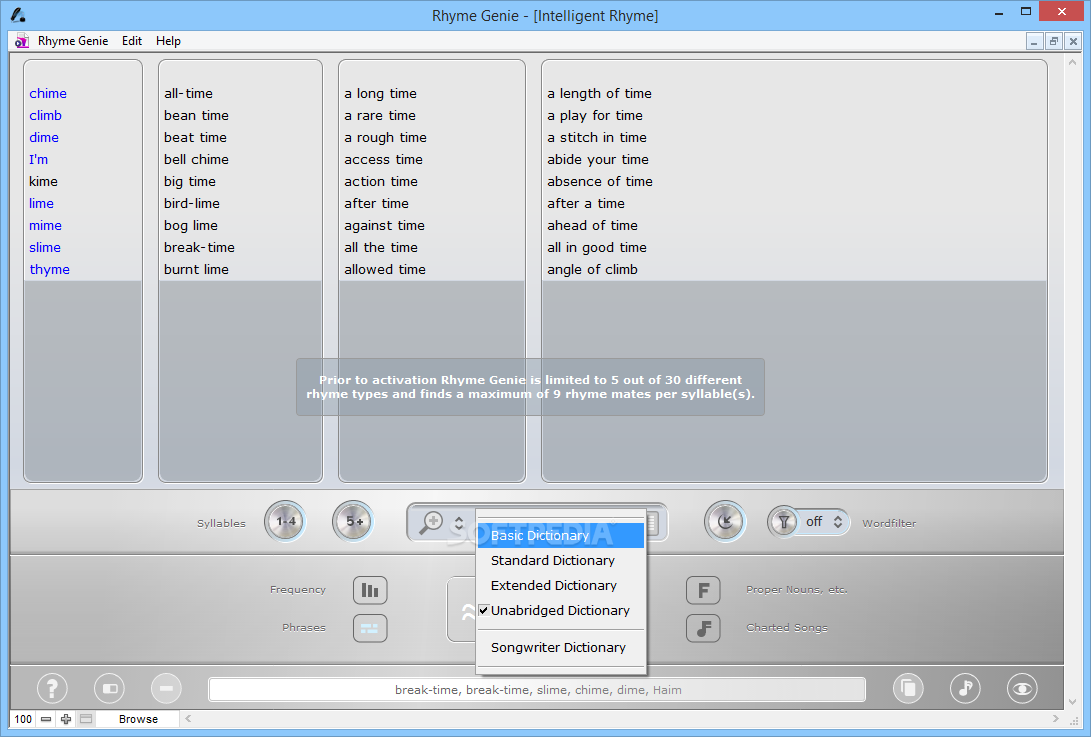The image size is (1091, 737).
Task: Click the rhyme 'thyme' link
Action: click(x=49, y=270)
